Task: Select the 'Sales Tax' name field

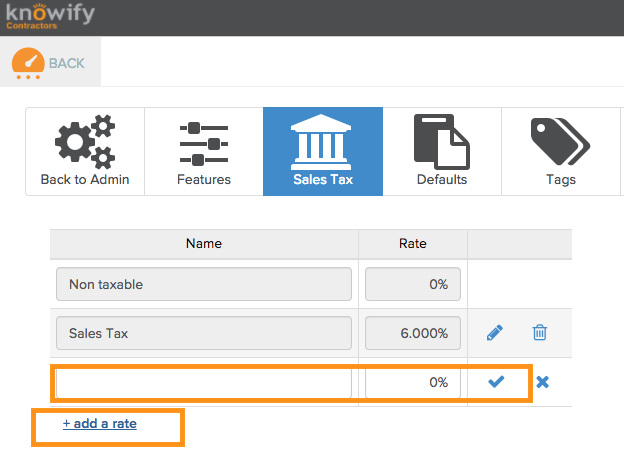Action: (204, 333)
